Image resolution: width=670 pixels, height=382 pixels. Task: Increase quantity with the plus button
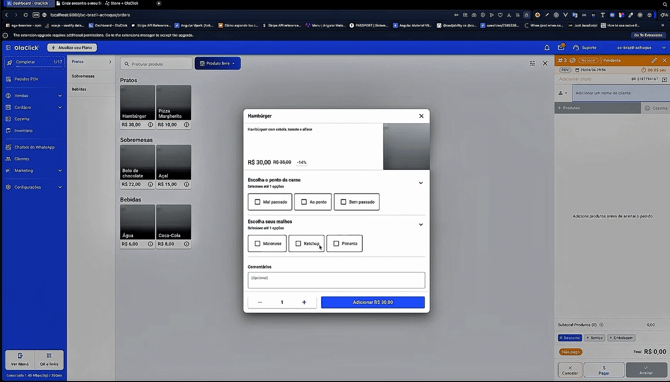304,302
